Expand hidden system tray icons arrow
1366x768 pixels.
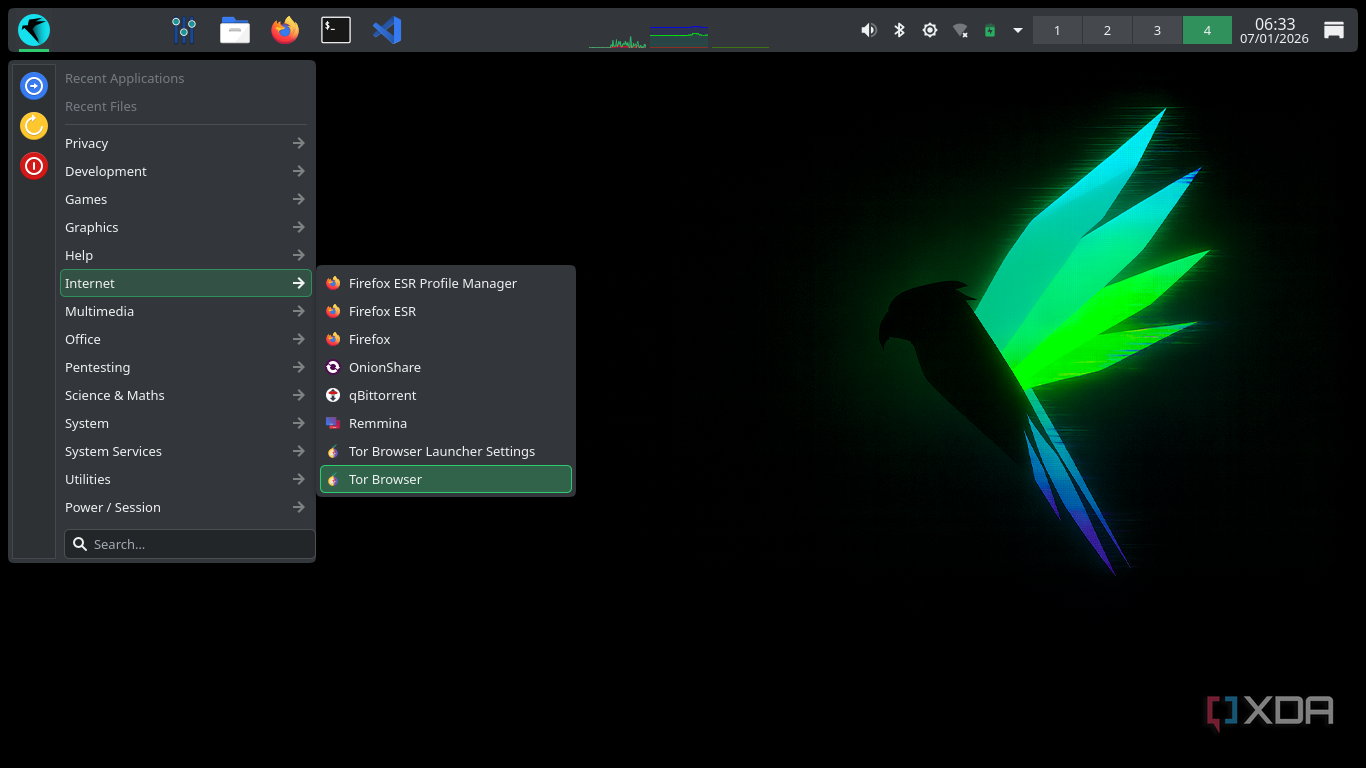1018,30
